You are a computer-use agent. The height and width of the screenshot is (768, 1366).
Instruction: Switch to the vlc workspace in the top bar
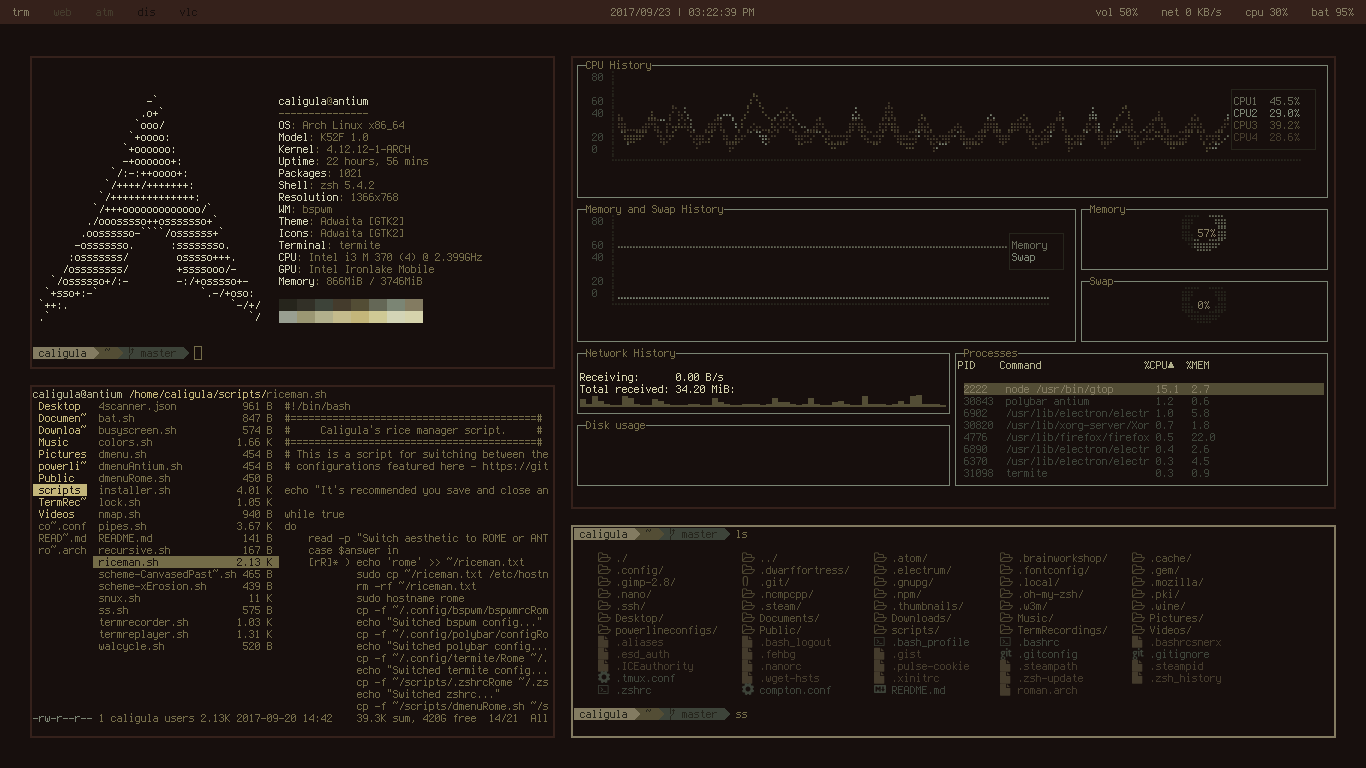click(188, 12)
